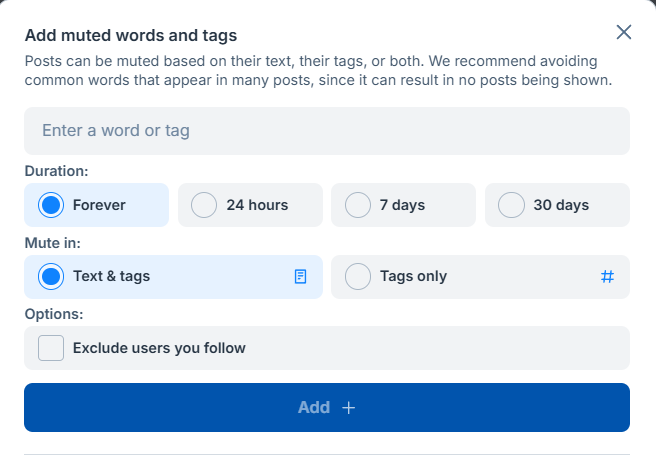Click the description paragraph about muted posts

pos(318,70)
